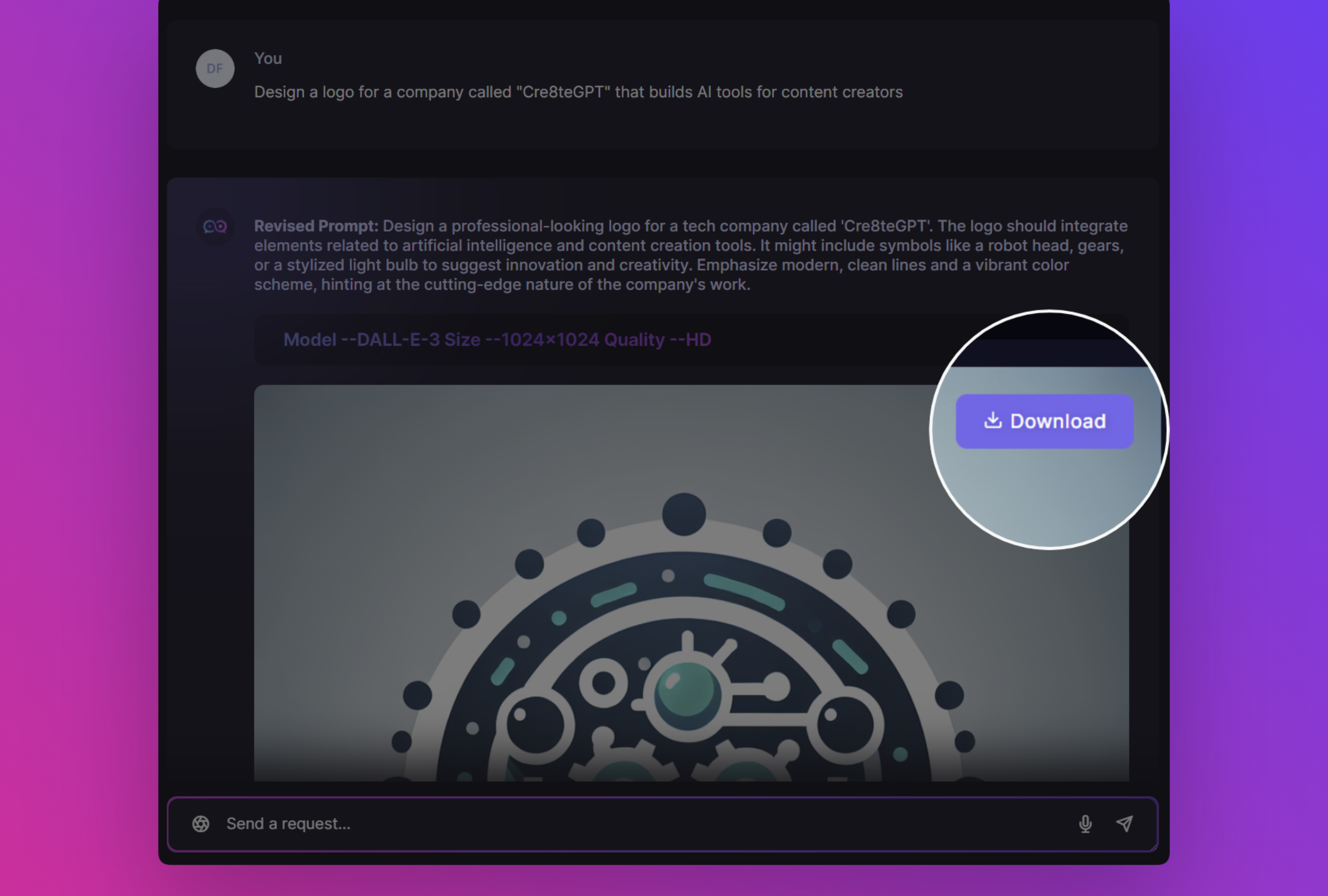Click the 'Revised Prompt:' label
This screenshot has height=896, width=1328.
(316, 226)
